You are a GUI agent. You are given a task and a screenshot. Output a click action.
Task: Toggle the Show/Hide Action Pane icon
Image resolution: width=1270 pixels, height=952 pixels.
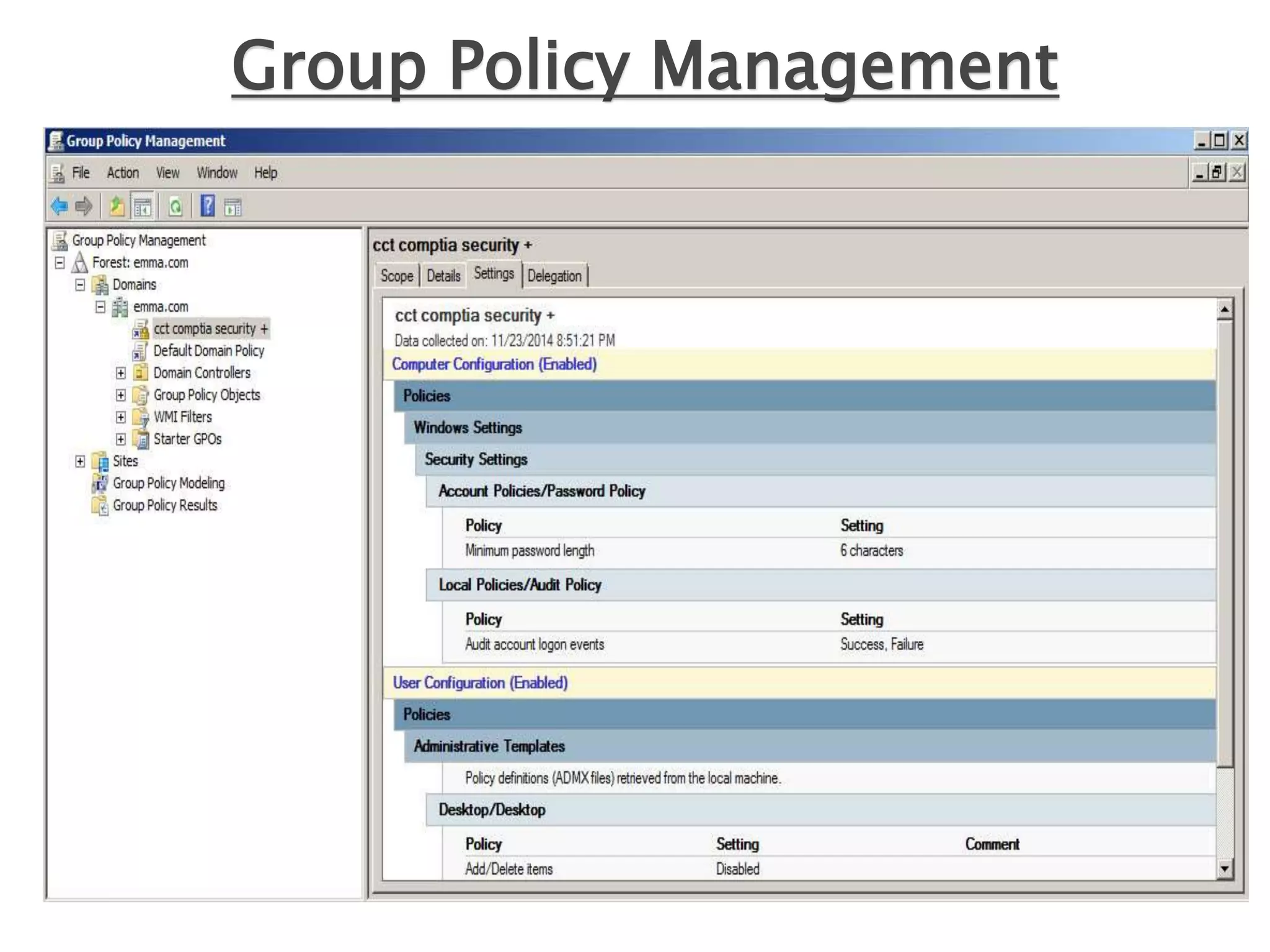[233, 207]
